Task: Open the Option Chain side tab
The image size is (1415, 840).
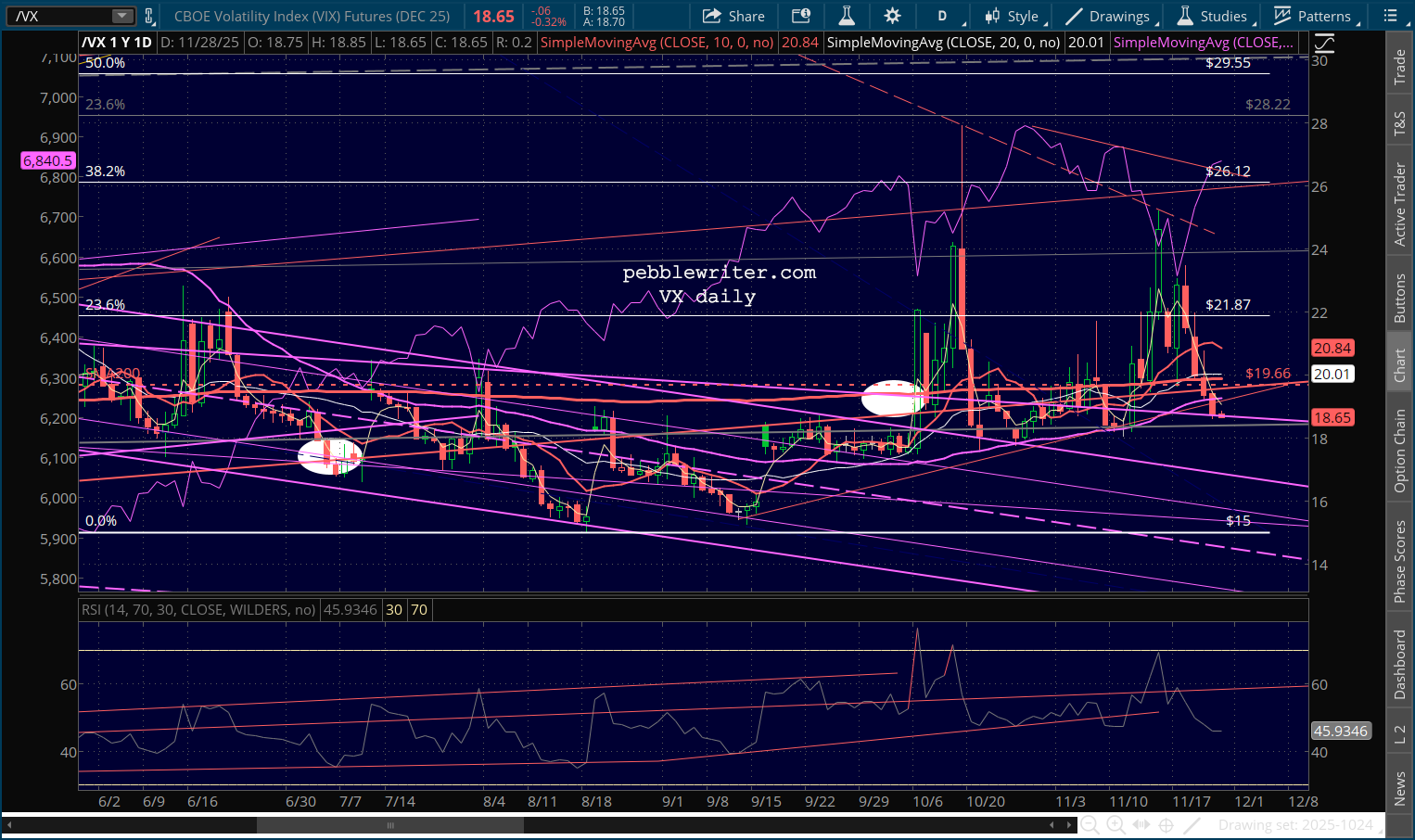Action: (1399, 451)
